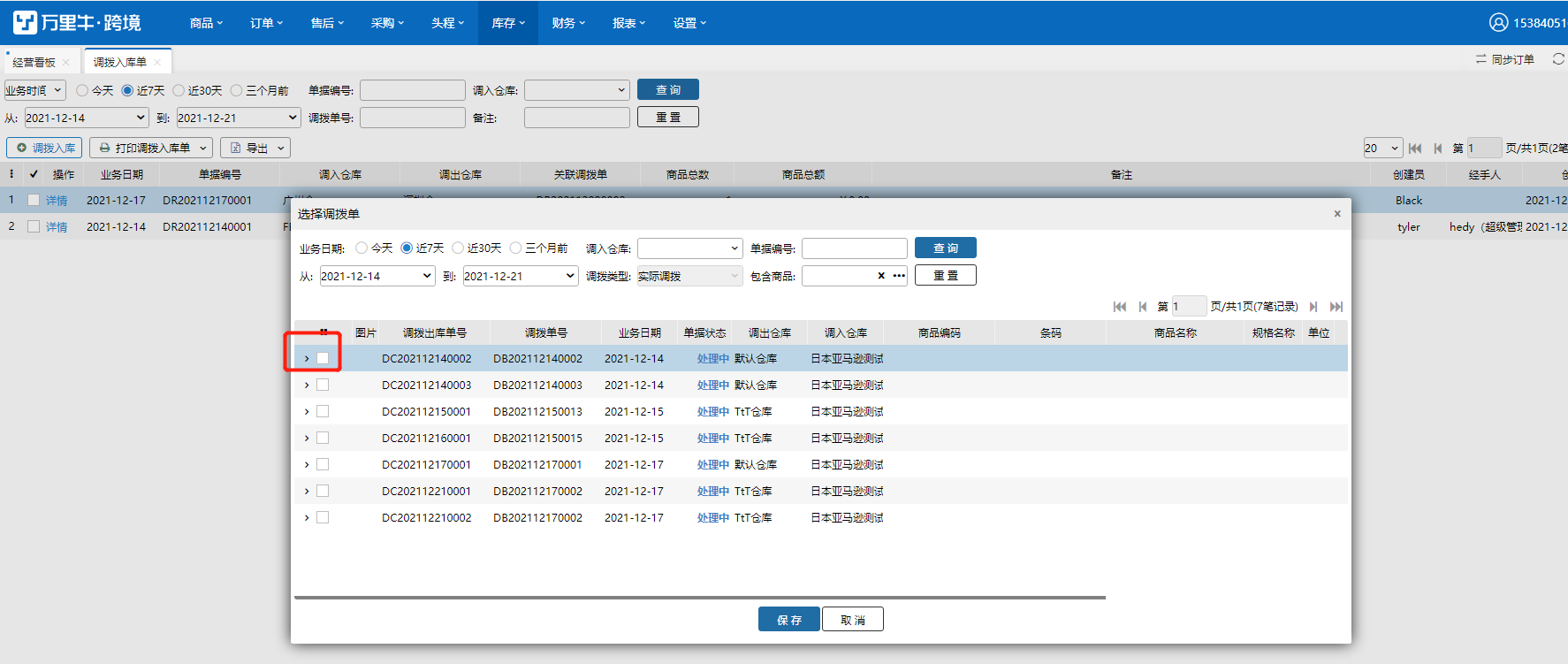Open 详情 link for DR202112140001
The height and width of the screenshot is (664, 1568).
tap(57, 226)
